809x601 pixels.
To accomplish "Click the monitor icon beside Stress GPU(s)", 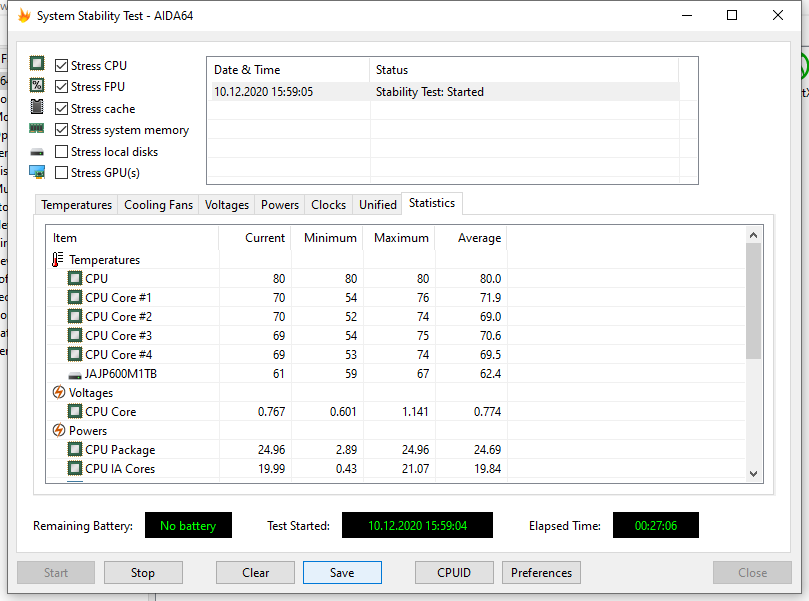I will (37, 172).
